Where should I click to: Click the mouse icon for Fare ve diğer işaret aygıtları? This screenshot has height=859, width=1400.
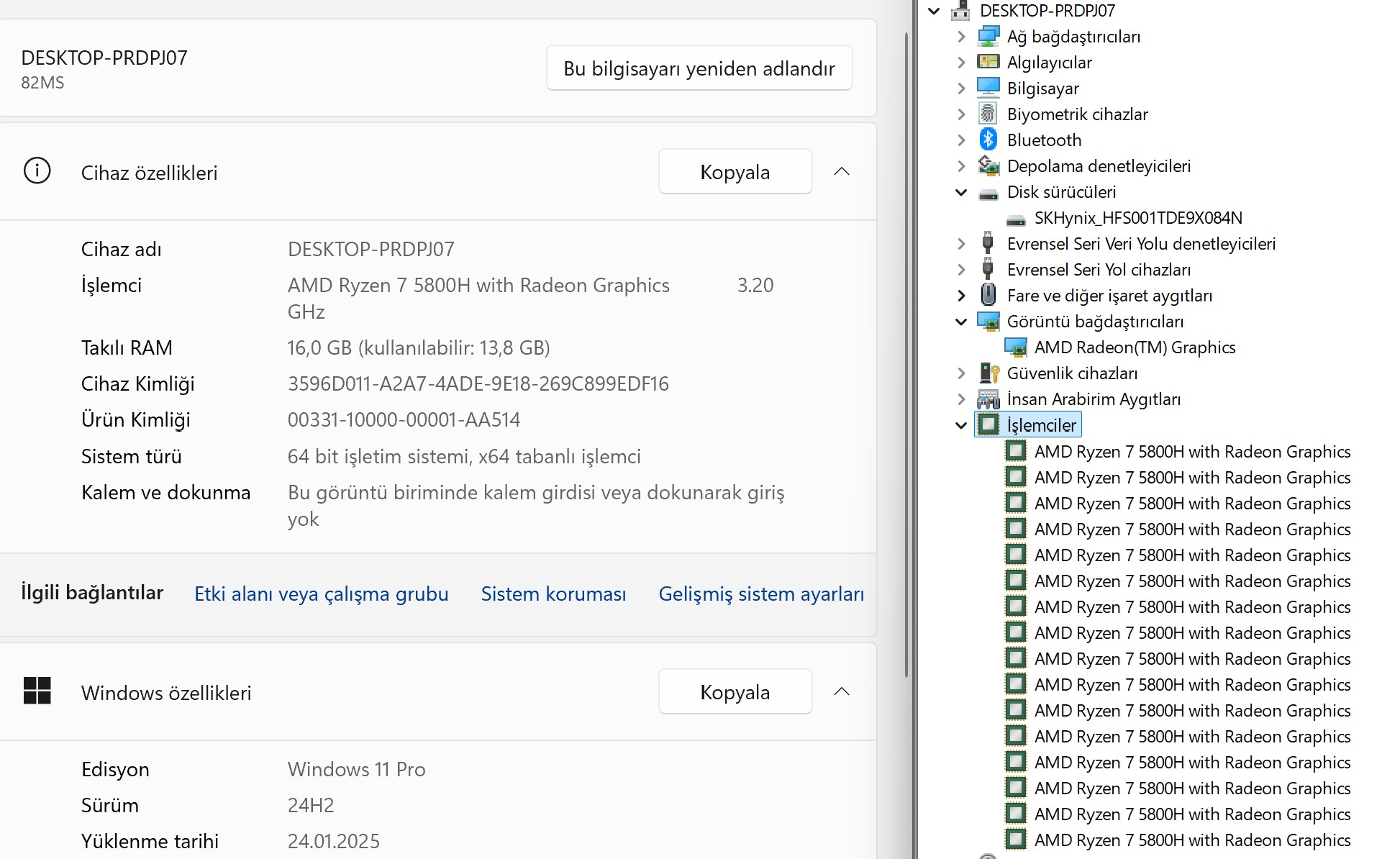click(x=988, y=295)
